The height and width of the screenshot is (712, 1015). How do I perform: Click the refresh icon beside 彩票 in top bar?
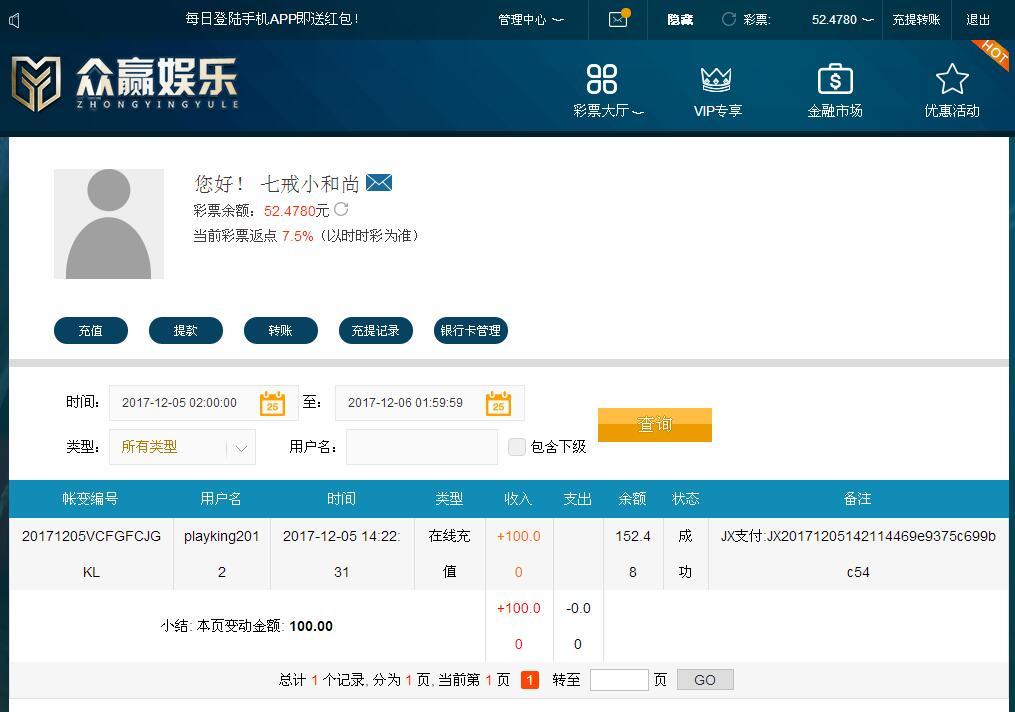(x=729, y=19)
